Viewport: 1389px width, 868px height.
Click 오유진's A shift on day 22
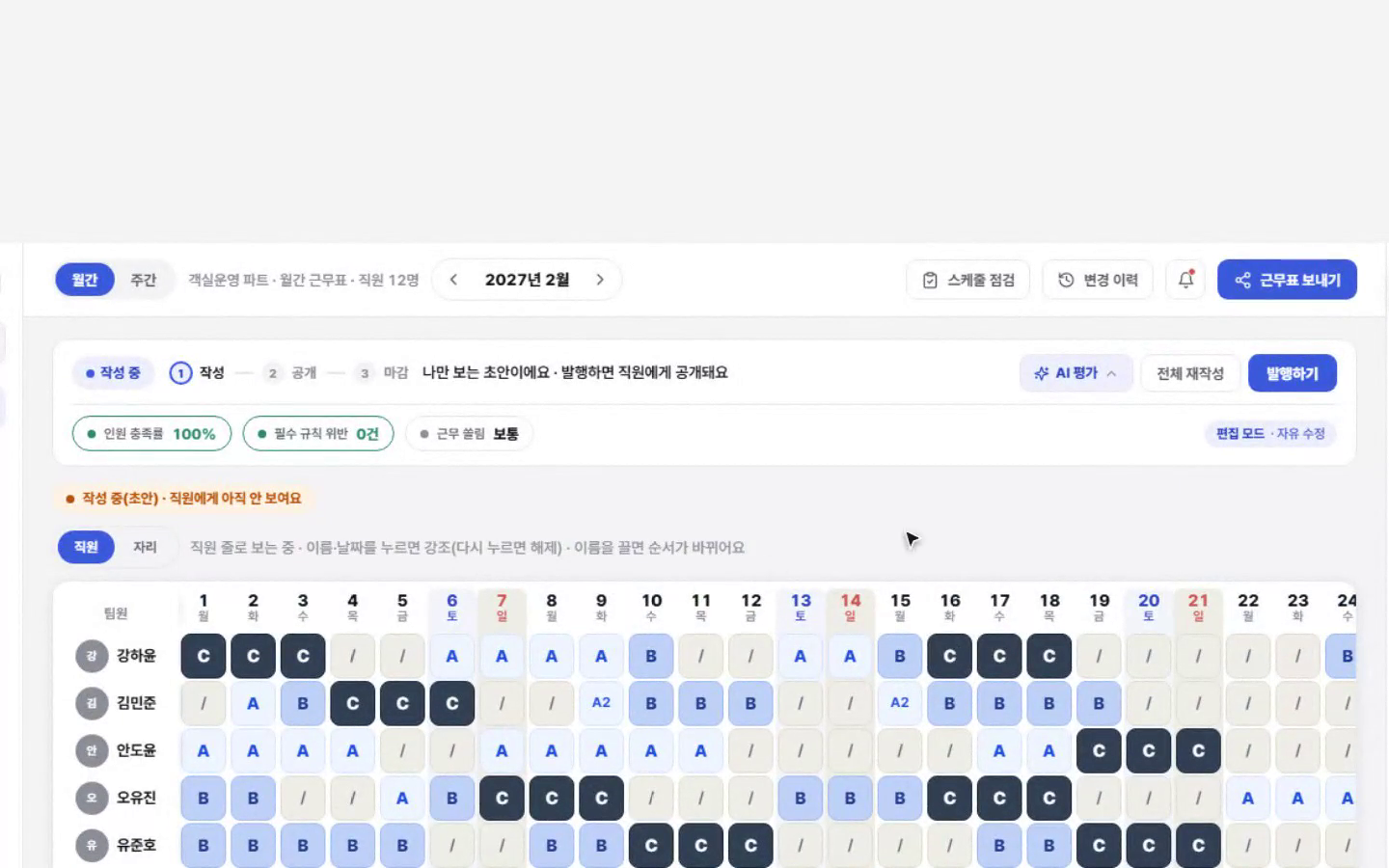tap(1248, 798)
